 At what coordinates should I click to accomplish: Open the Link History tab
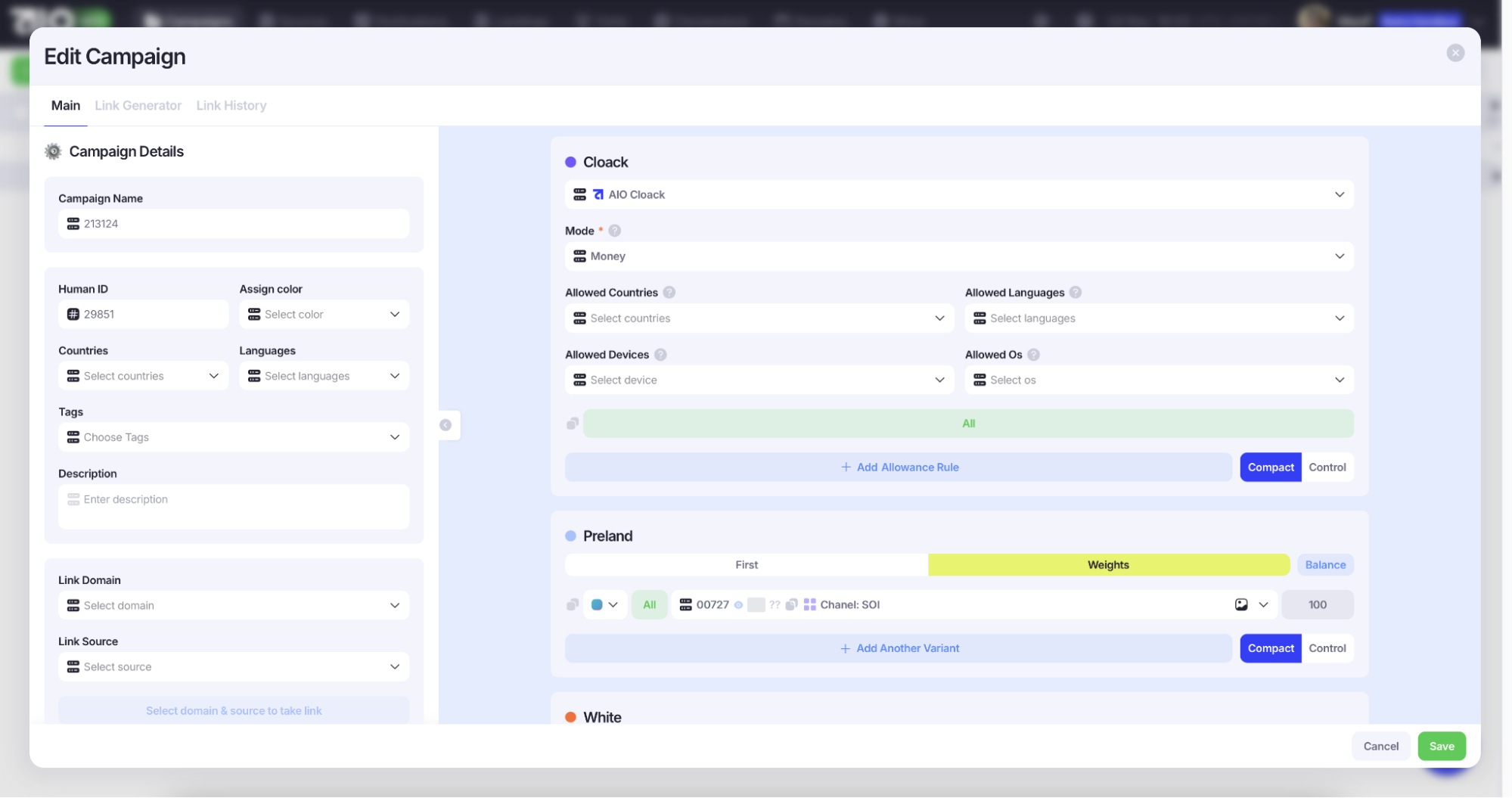(x=231, y=106)
